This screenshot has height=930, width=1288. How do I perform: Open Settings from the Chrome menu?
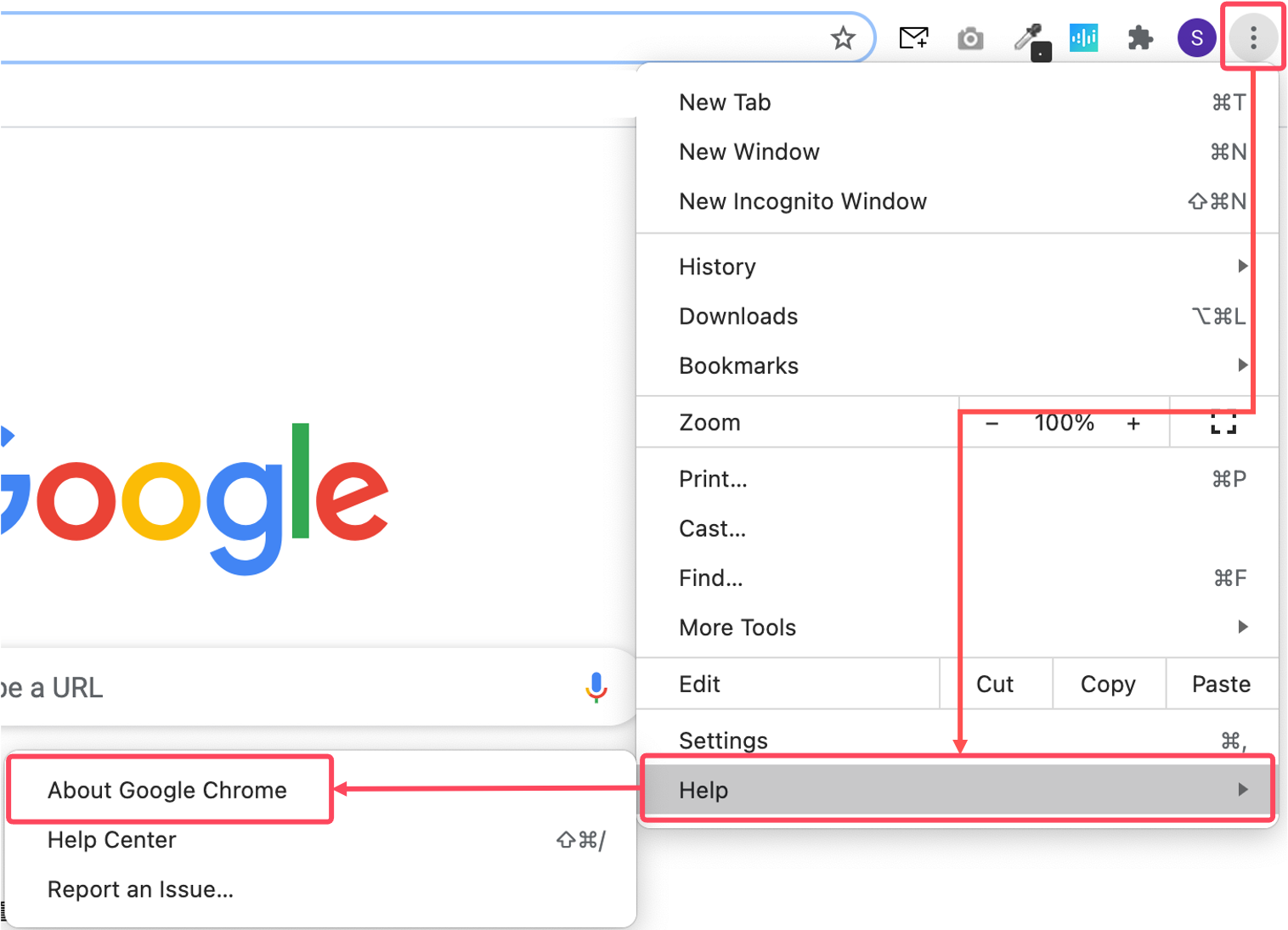point(958,741)
